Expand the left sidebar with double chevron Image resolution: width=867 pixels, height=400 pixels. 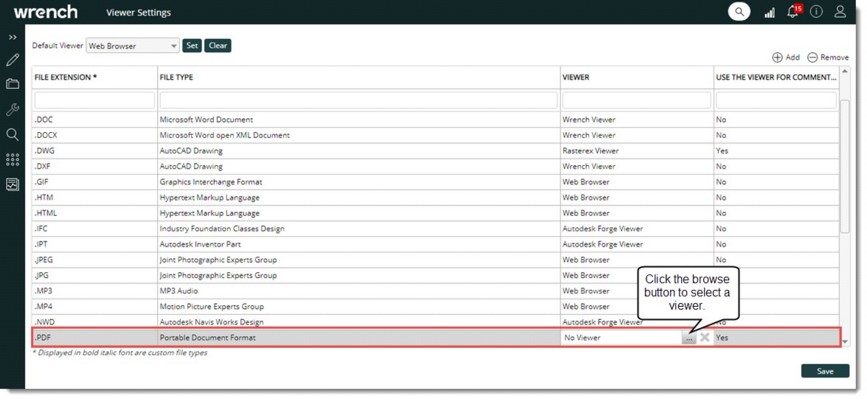tap(12, 37)
